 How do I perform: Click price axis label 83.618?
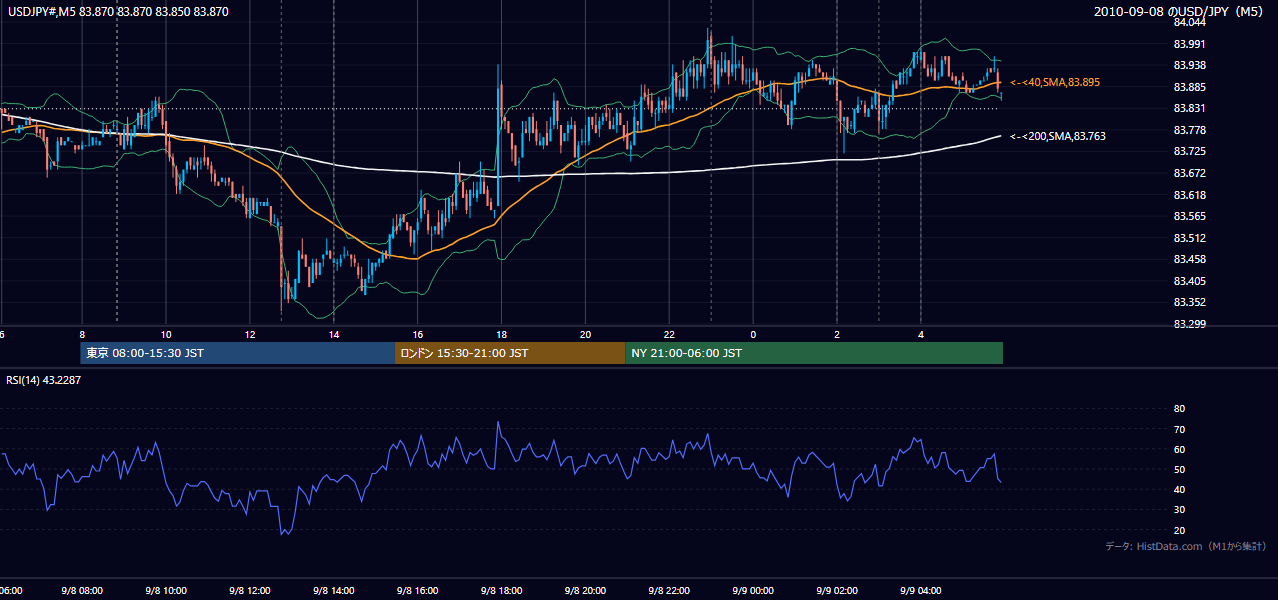click(x=1190, y=195)
